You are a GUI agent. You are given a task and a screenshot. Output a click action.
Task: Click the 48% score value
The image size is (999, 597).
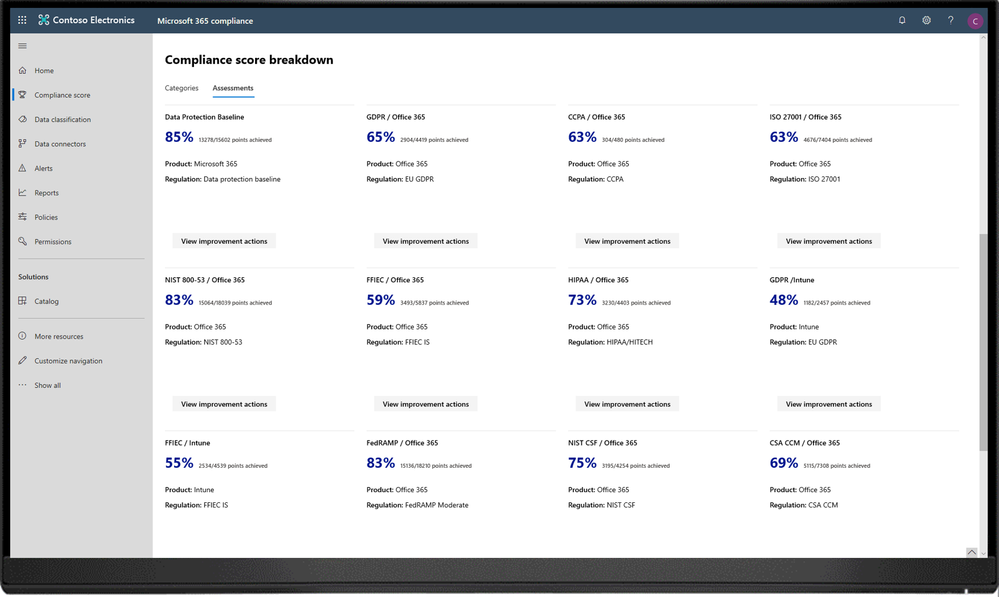[784, 300]
